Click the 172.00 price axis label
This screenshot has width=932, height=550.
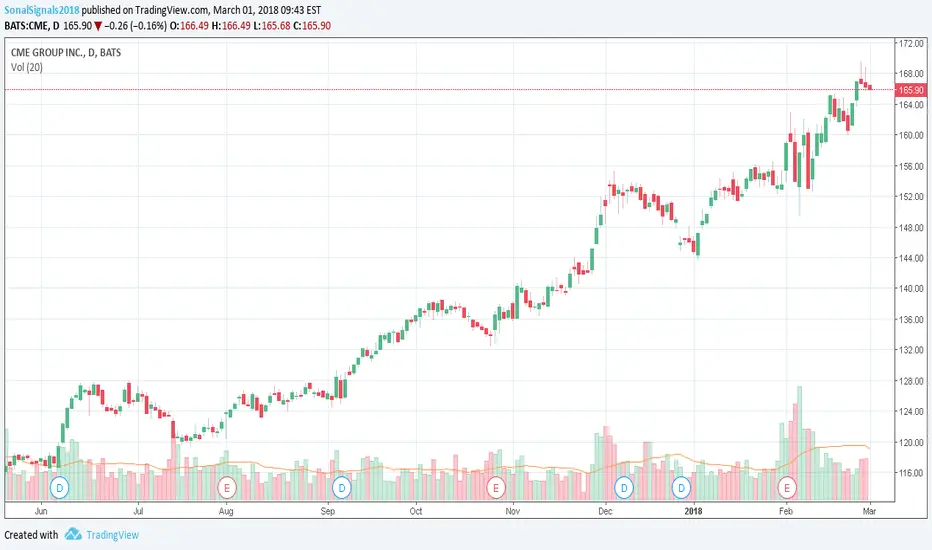point(912,43)
